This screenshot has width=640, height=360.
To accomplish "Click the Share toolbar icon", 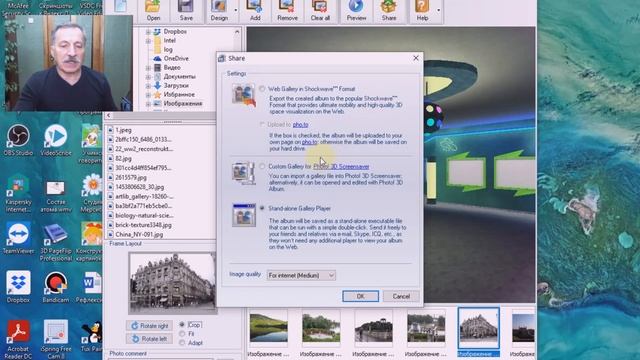I will point(389,11).
